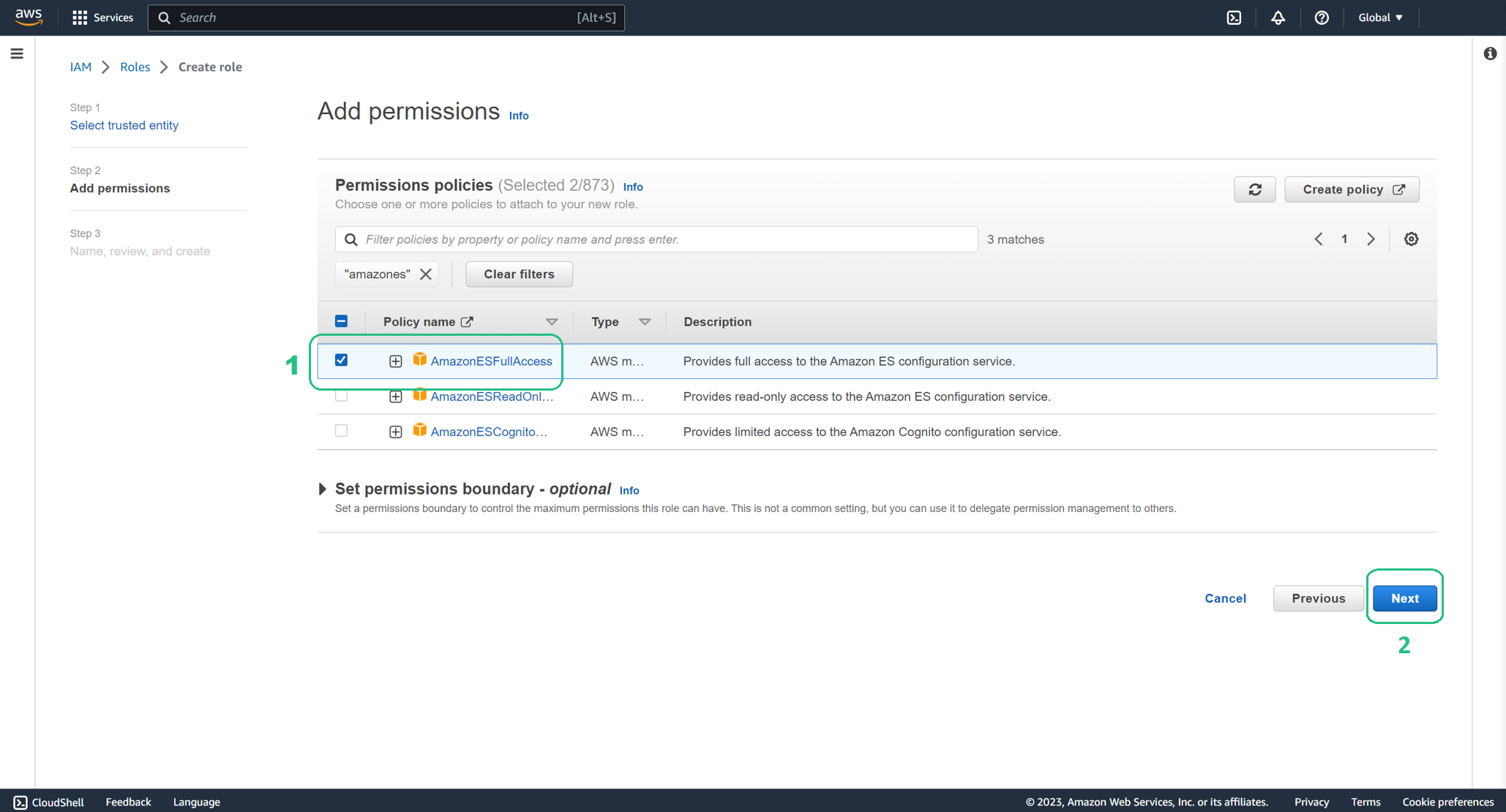Open policy table preferences gear
This screenshot has width=1506, height=812.
point(1411,239)
